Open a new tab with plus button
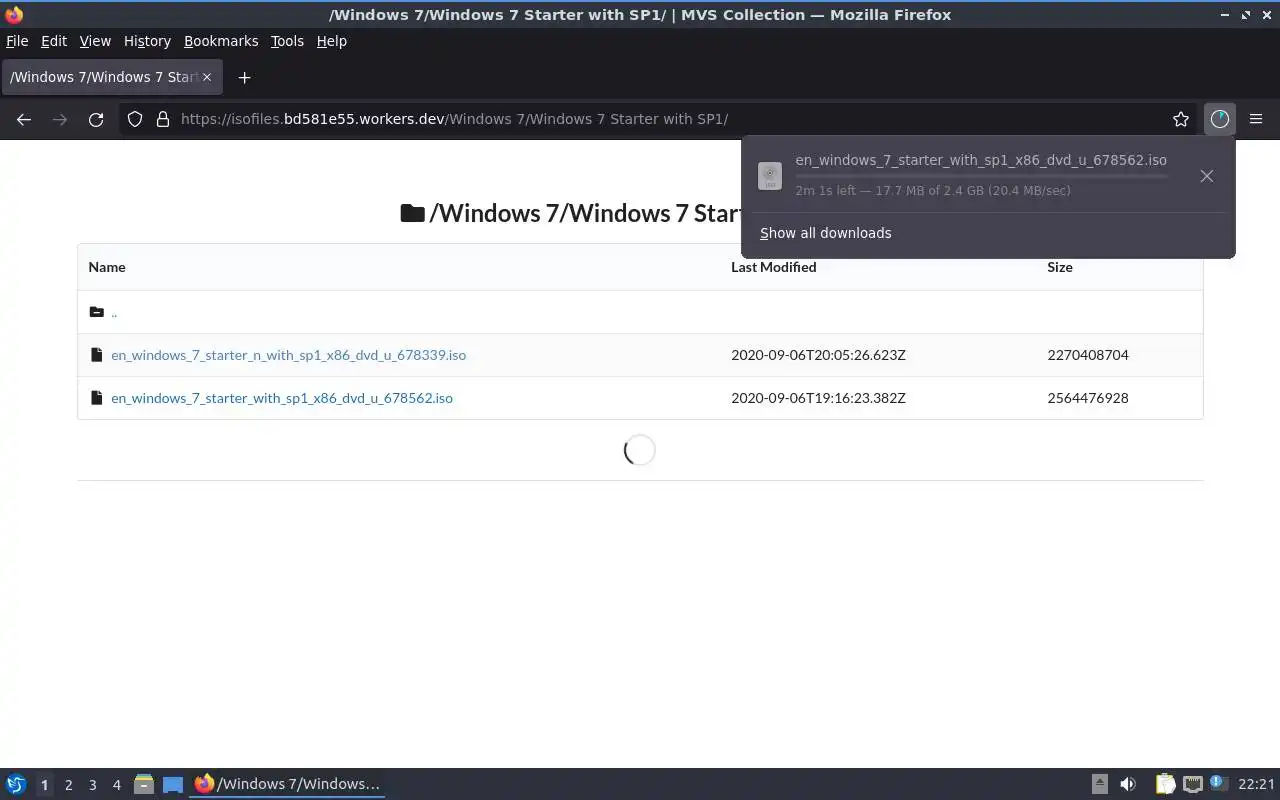The image size is (1280, 800). 244,77
